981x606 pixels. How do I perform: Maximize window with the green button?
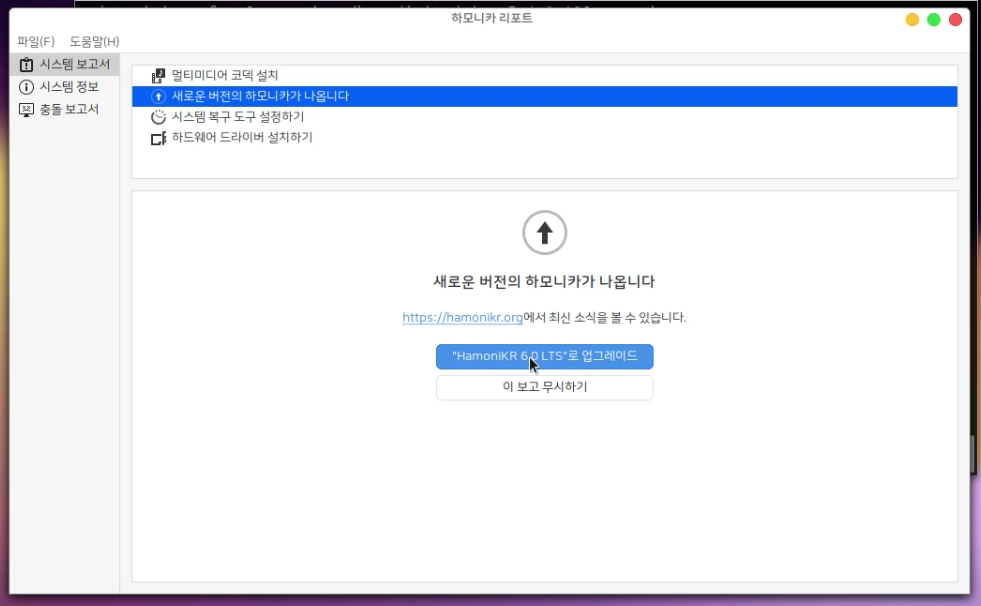coord(934,20)
